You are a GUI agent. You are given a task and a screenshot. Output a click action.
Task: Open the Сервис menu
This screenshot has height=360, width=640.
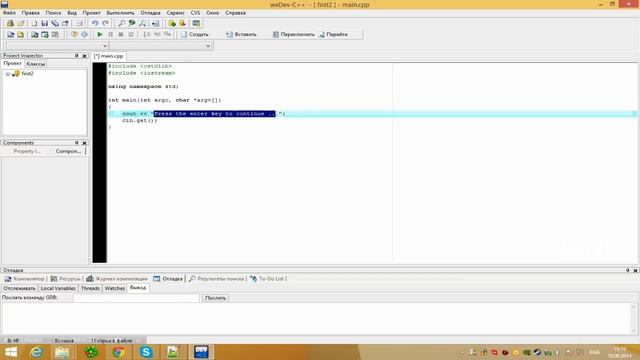pyautogui.click(x=176, y=13)
